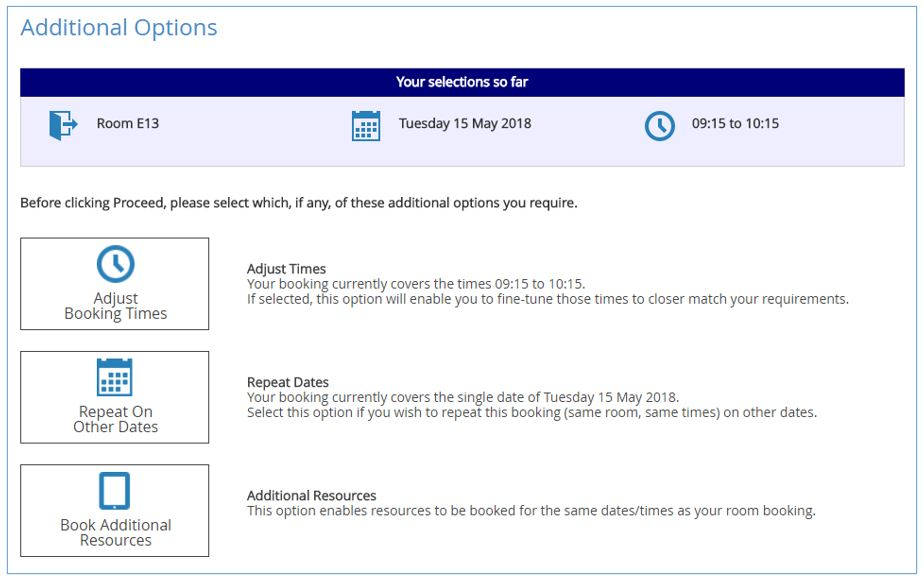
Task: Click the Repeat Dates description heading
Action: point(288,383)
